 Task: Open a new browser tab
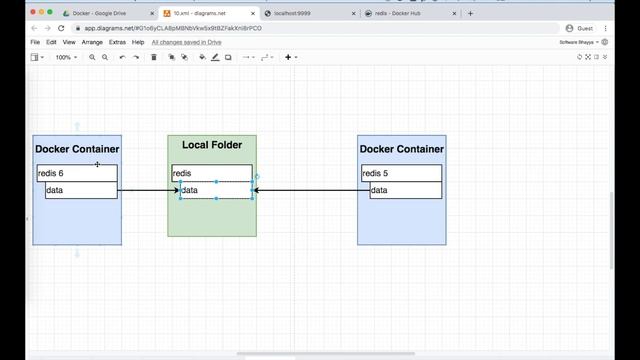click(x=470, y=13)
